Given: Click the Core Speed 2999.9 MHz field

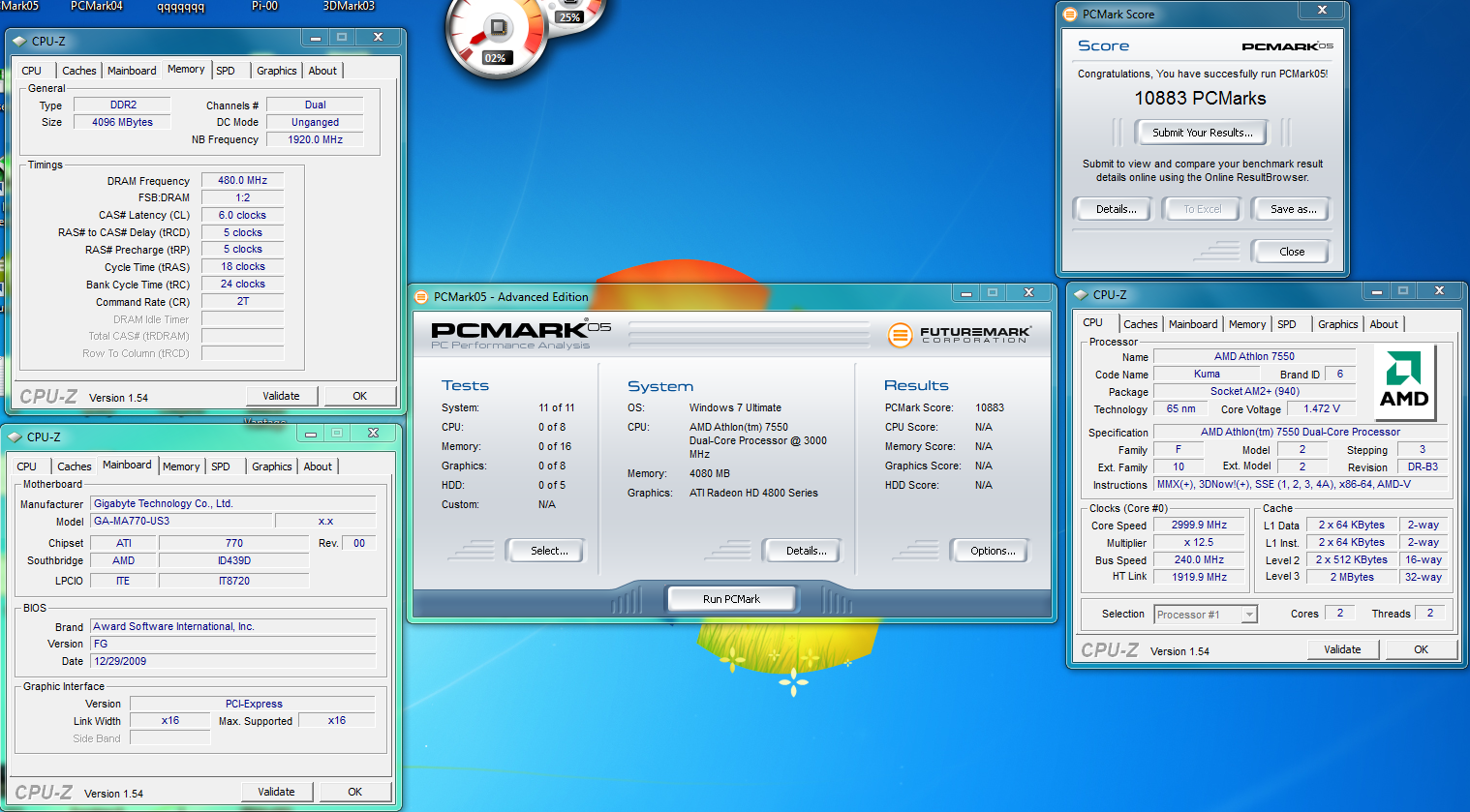Looking at the screenshot, I should click(1199, 526).
